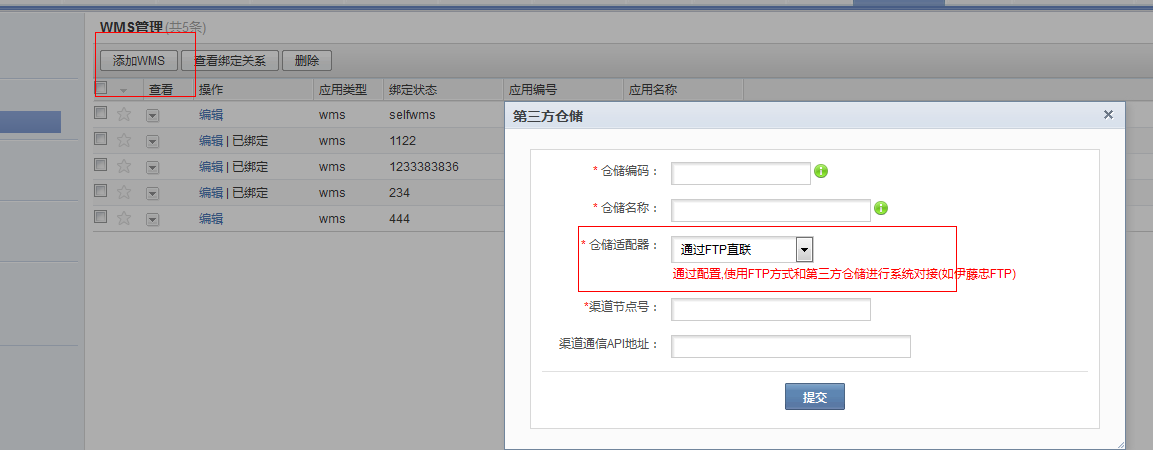Mark the 1233383836 row with star
This screenshot has width=1153, height=450.
pos(124,166)
